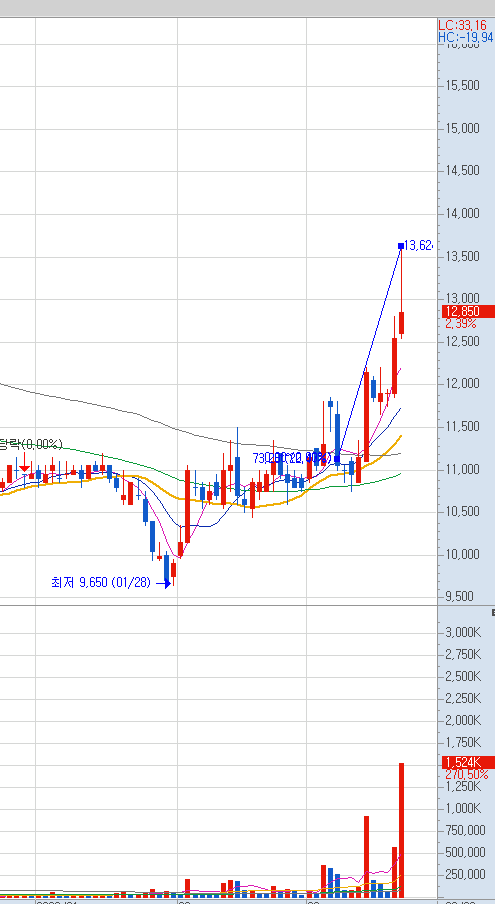Select the 2,750K volume axis label
495x904 pixels.
click(x=463, y=654)
